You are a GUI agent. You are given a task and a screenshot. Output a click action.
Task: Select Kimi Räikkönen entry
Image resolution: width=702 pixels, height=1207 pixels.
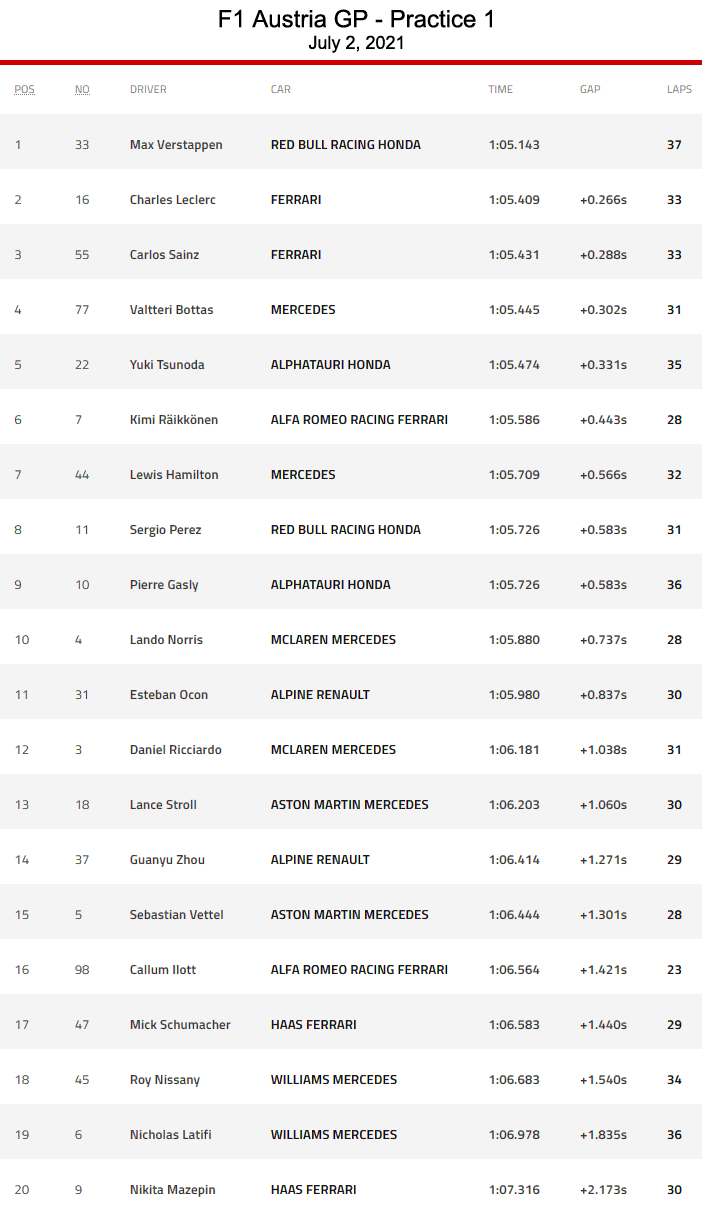pos(173,420)
